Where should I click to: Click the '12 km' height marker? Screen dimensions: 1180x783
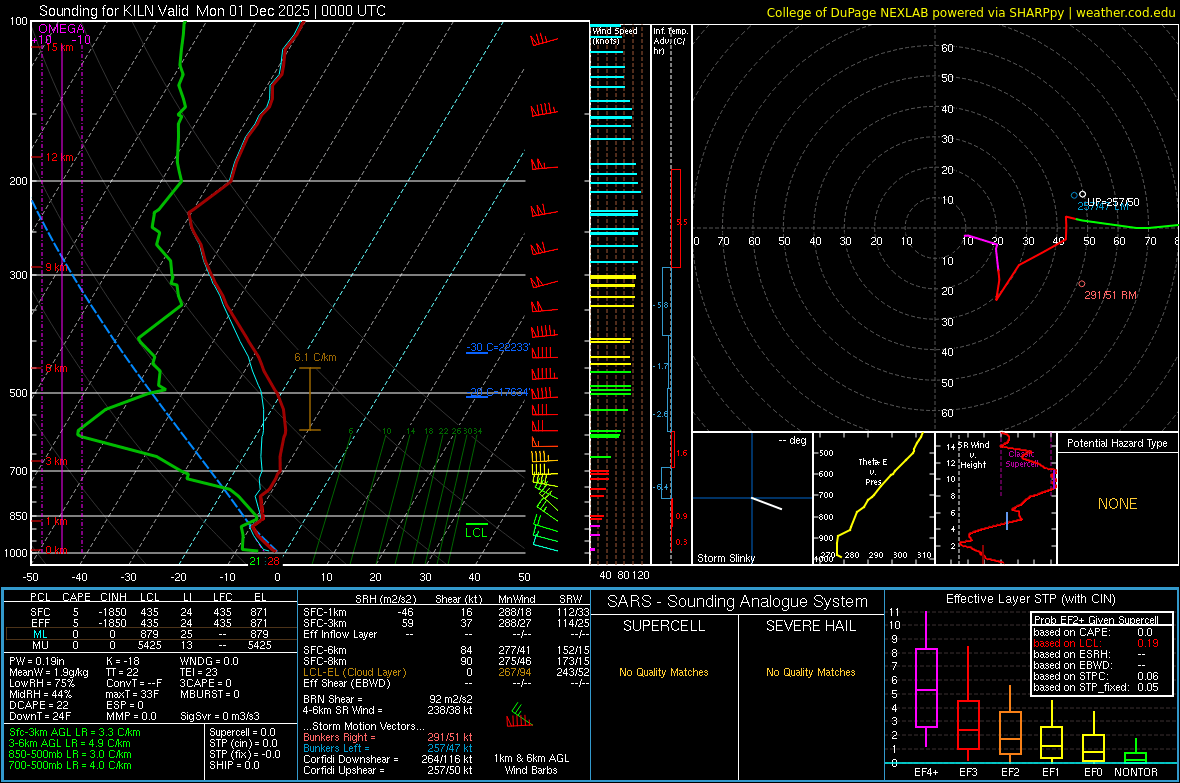[59, 157]
